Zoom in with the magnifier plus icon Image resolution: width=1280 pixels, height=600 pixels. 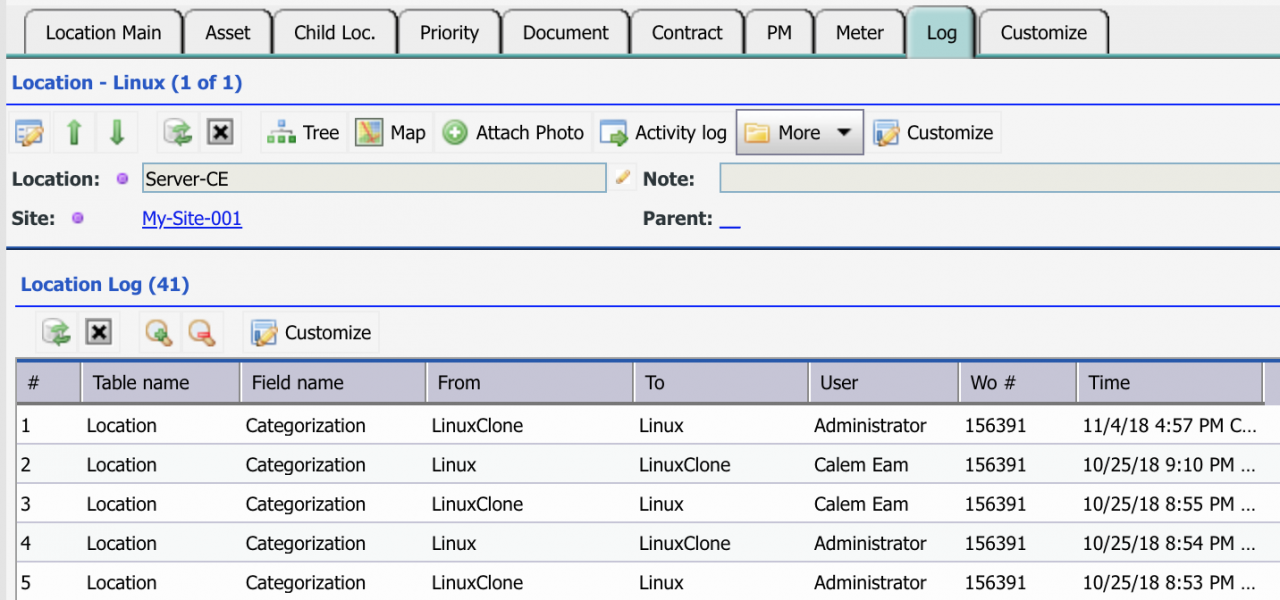click(x=158, y=333)
